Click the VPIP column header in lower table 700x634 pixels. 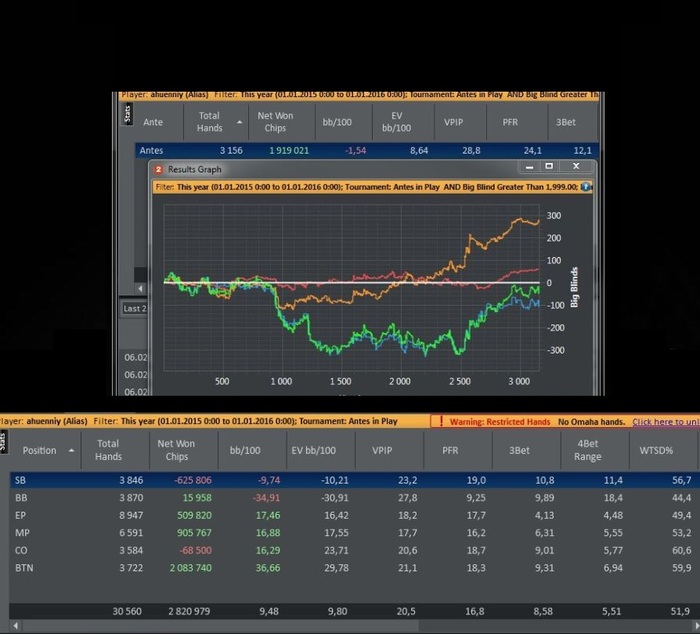[x=382, y=450]
